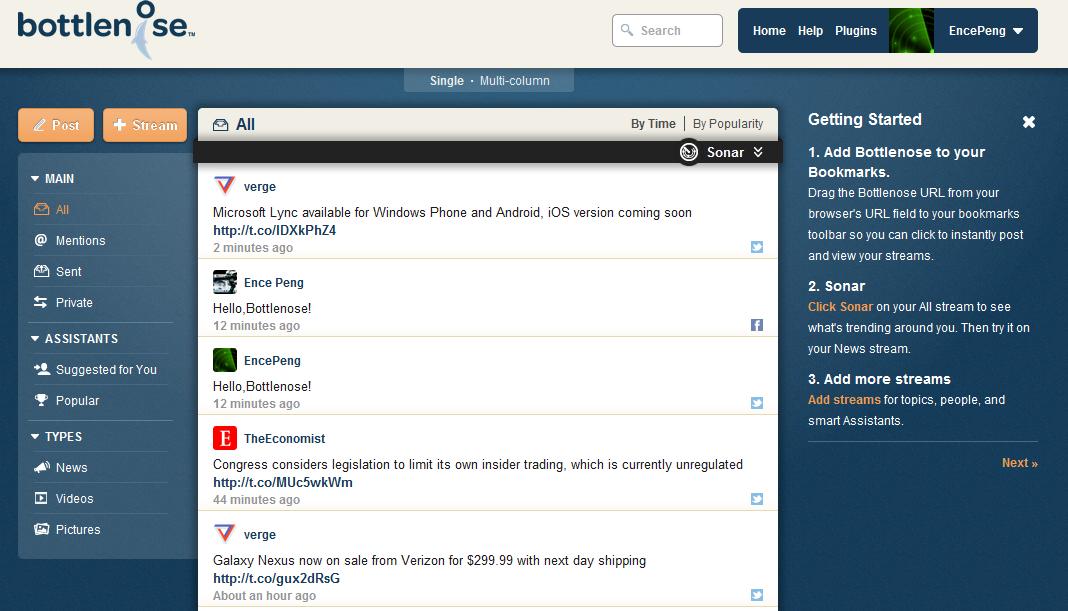The image size is (1068, 611).
Task: Open the Help menu item
Action: point(810,31)
